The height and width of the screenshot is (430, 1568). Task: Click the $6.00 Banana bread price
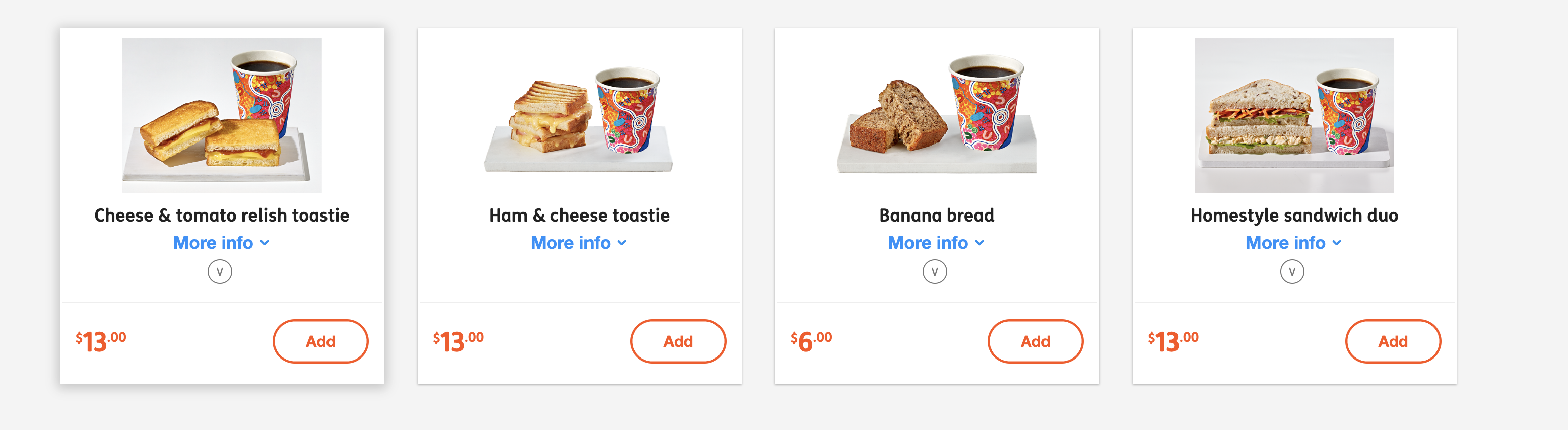coord(811,341)
